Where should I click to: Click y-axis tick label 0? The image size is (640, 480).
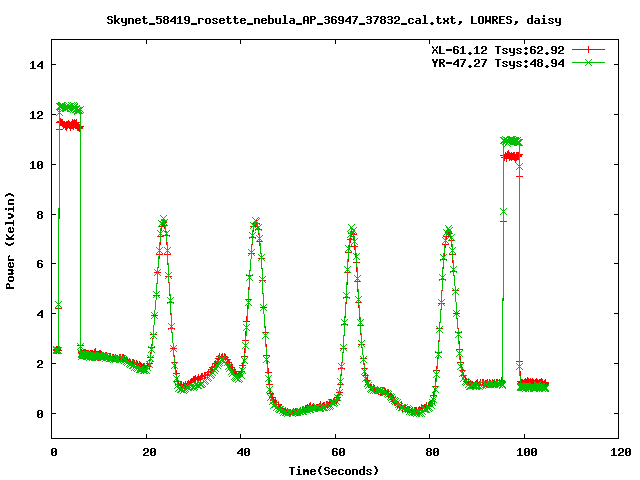pos(40,414)
